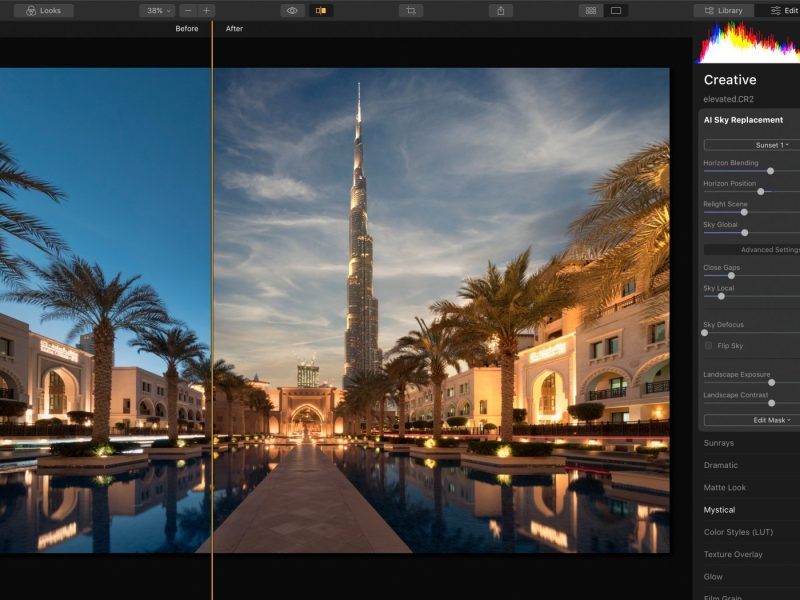Expand the Sunrays tool
This screenshot has height=600, width=800.
[x=718, y=443]
